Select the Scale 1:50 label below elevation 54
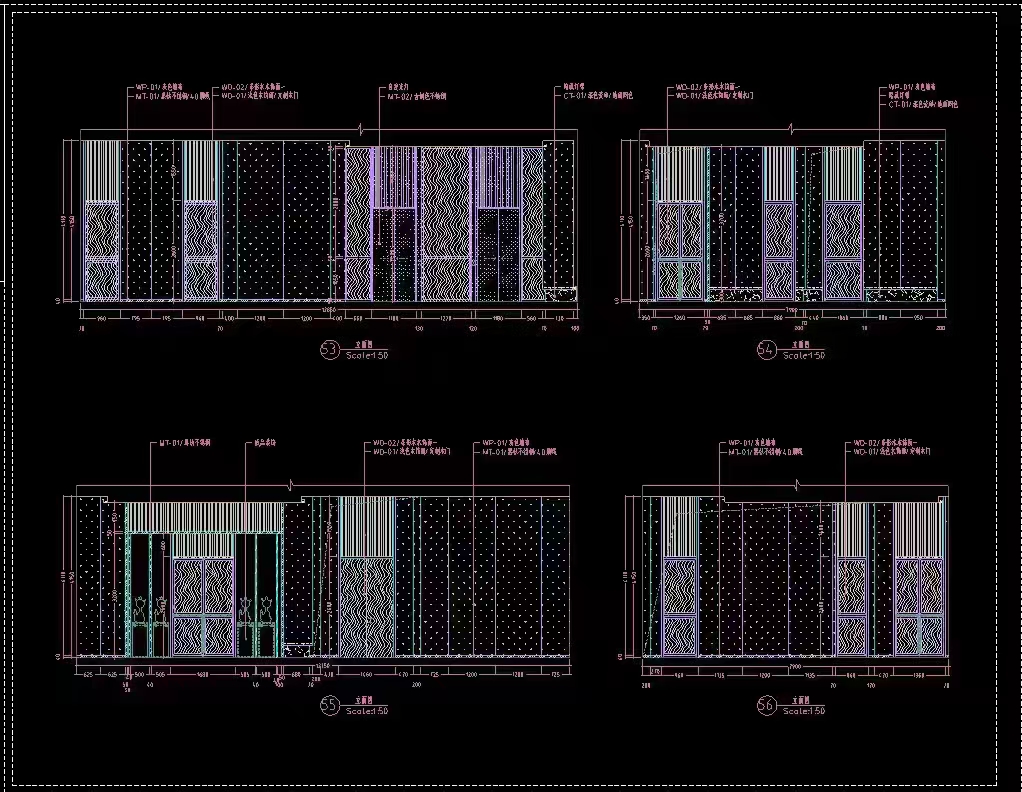Image resolution: width=1022 pixels, height=792 pixels. pyautogui.click(x=804, y=355)
